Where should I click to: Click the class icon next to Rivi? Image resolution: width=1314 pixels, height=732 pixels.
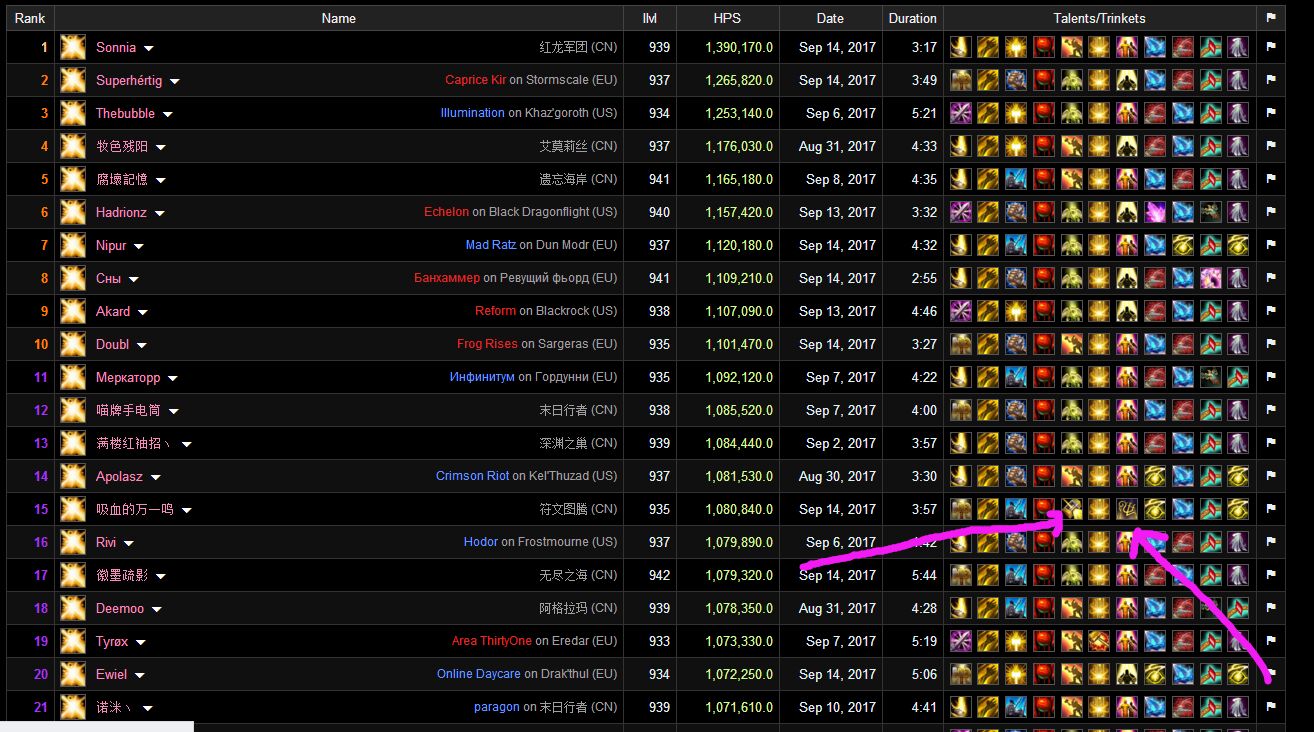click(x=72, y=542)
